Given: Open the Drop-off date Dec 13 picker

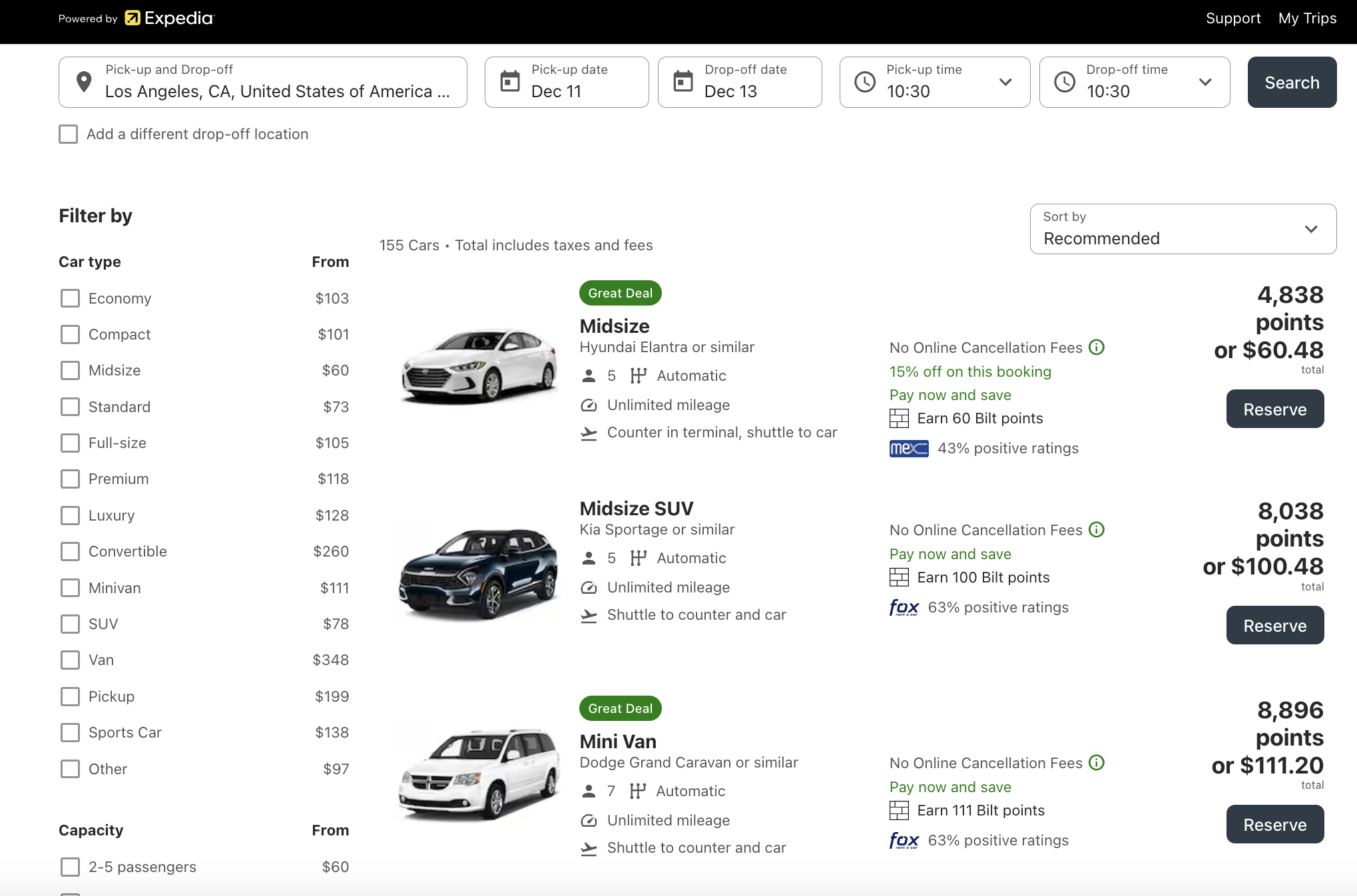Looking at the screenshot, I should 740,82.
